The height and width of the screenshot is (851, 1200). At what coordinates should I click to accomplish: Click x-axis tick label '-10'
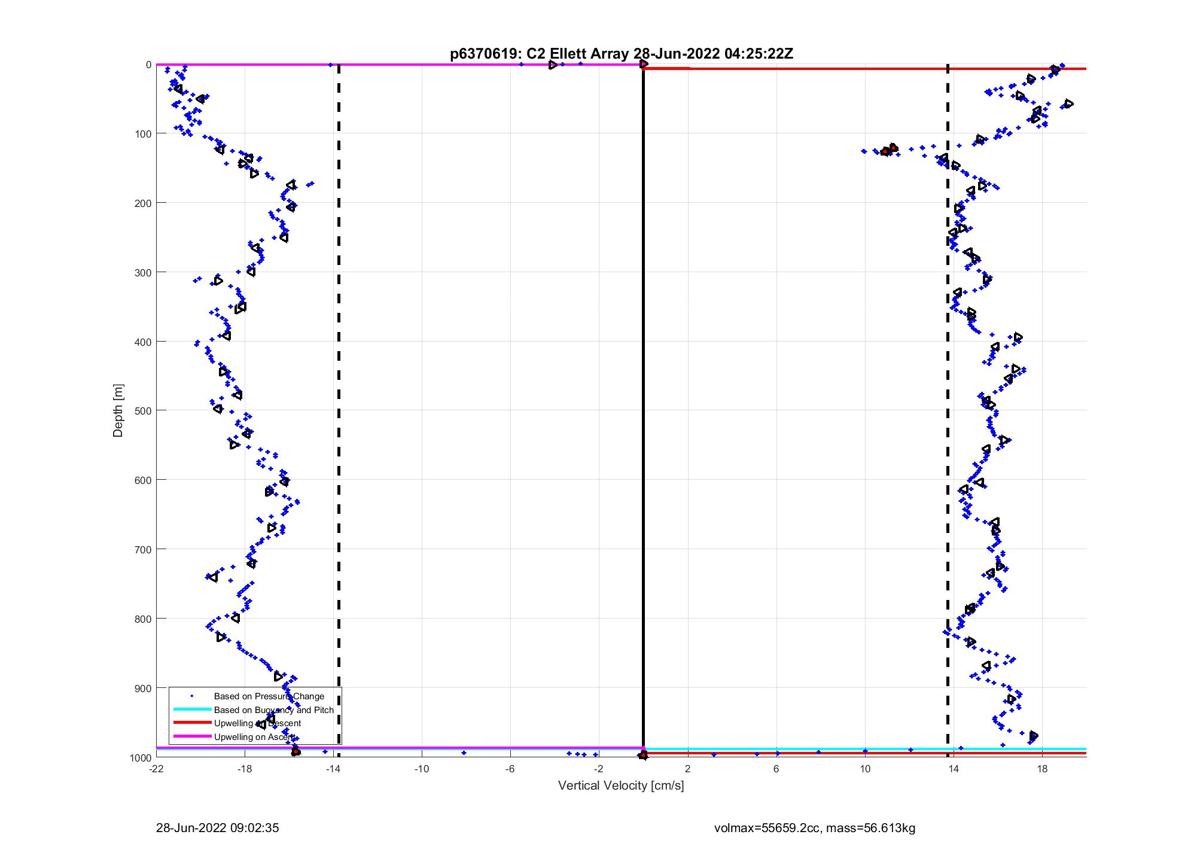[x=422, y=769]
